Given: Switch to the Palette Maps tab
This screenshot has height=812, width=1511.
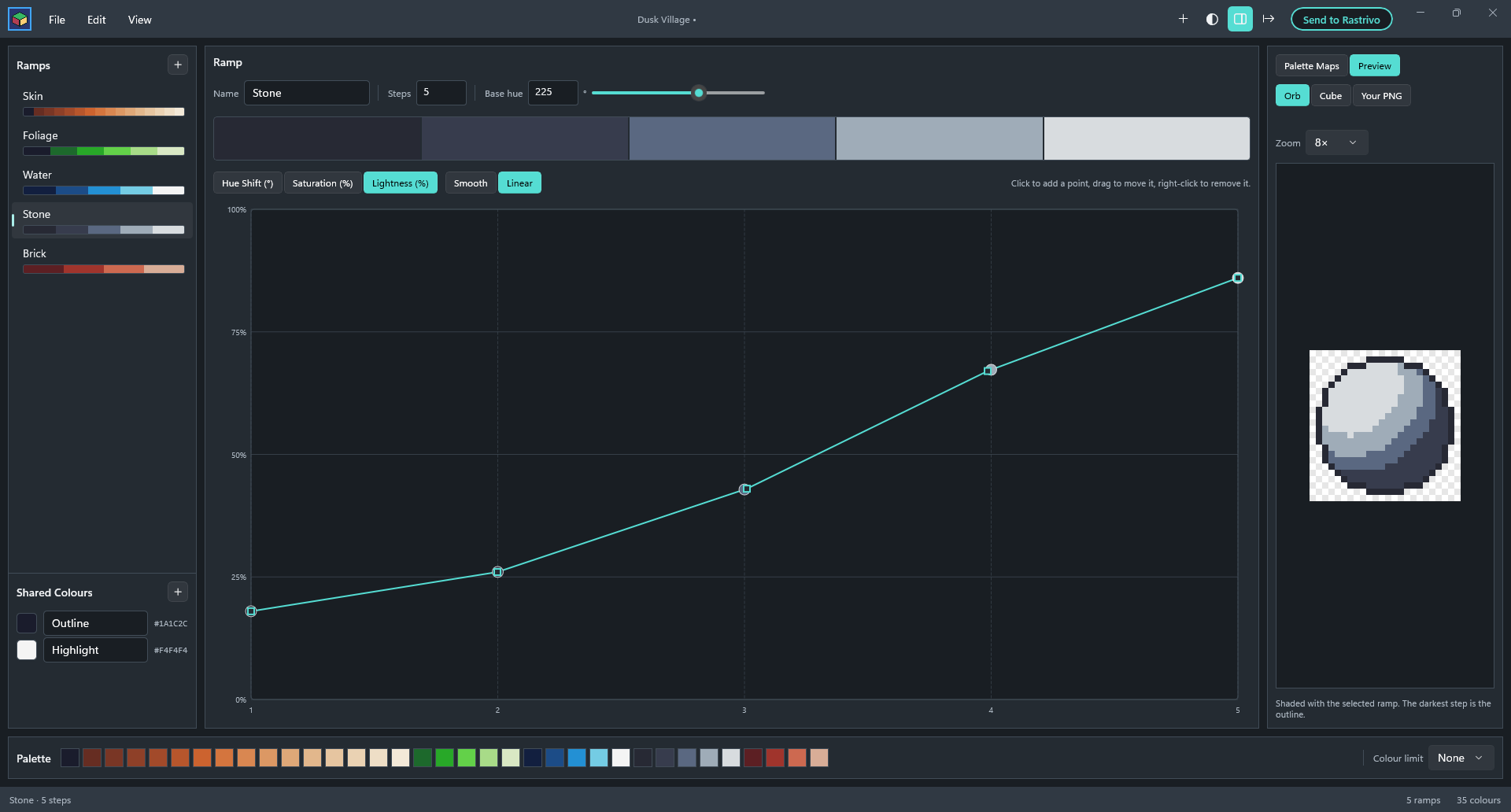Looking at the screenshot, I should point(1311,65).
